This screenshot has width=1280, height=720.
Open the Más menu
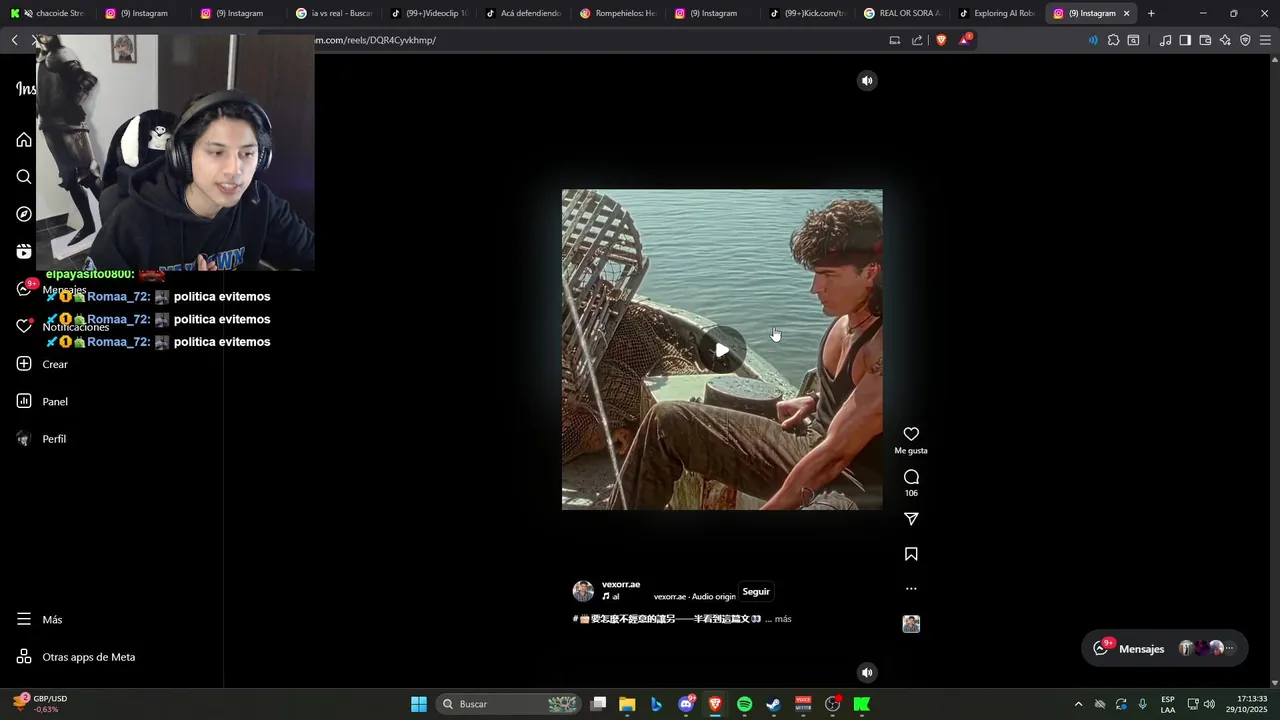tap(40, 619)
